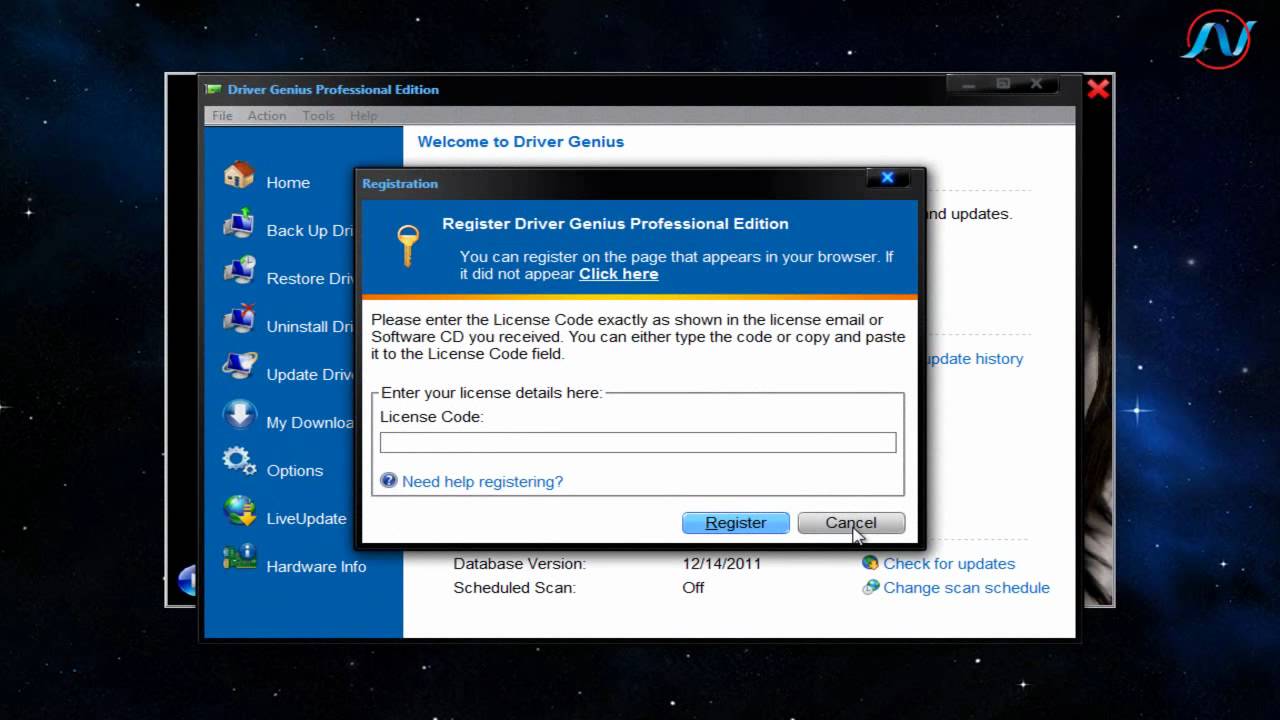Viewport: 1280px width, 720px height.
Task: Click the Scheduled Scan label
Action: (514, 588)
